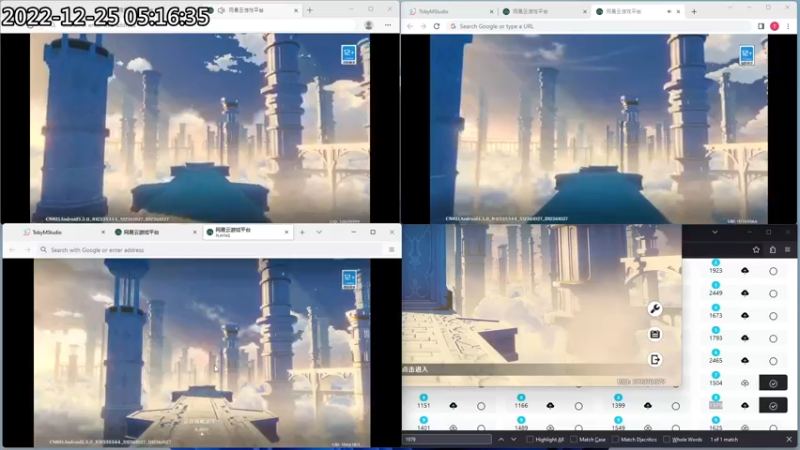Image resolution: width=800 pixels, height=450 pixels.
Task: Switch to middle tab in bottom-left Firefox
Action: point(155,232)
